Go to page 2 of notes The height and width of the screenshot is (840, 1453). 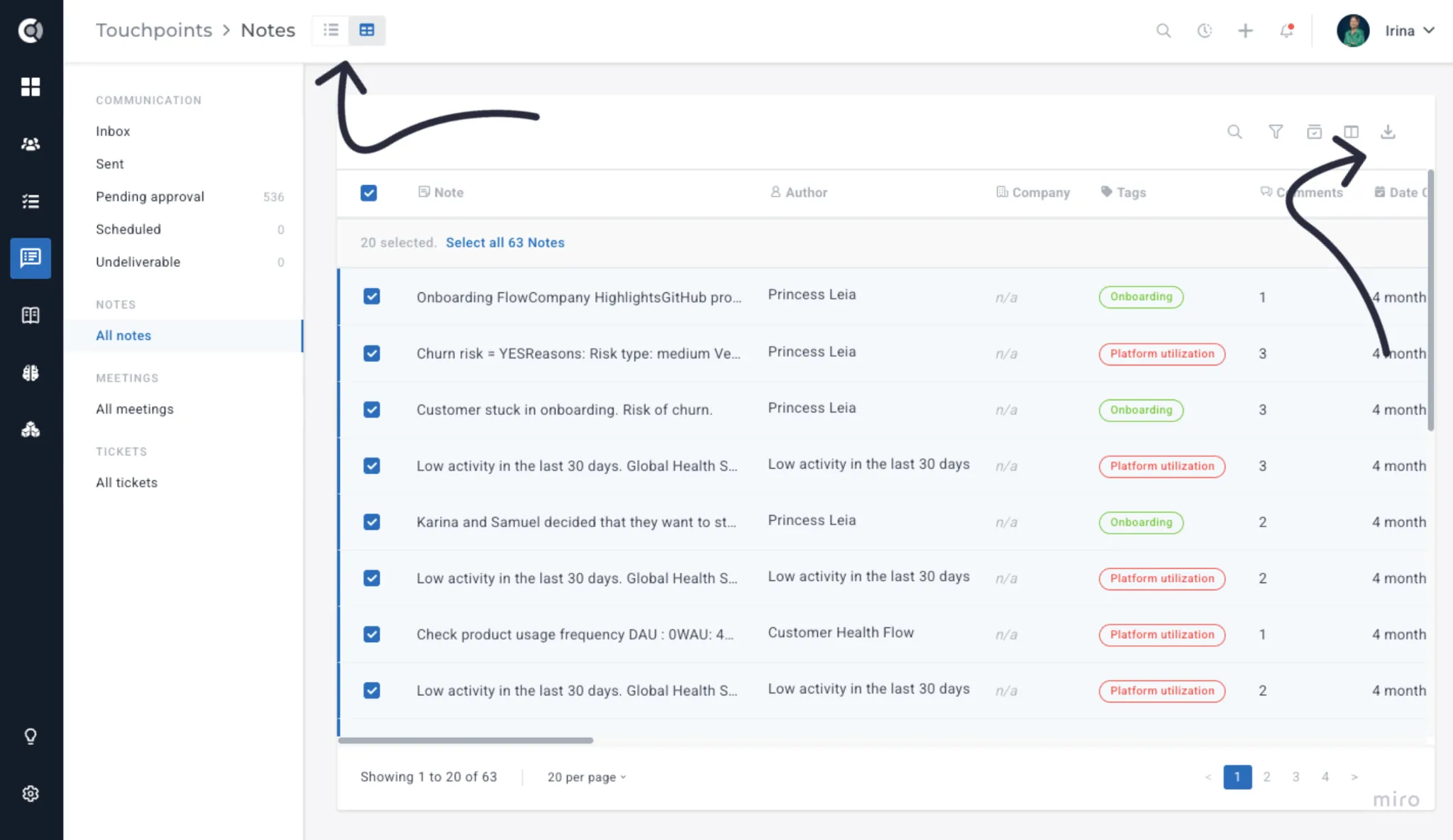click(x=1266, y=777)
